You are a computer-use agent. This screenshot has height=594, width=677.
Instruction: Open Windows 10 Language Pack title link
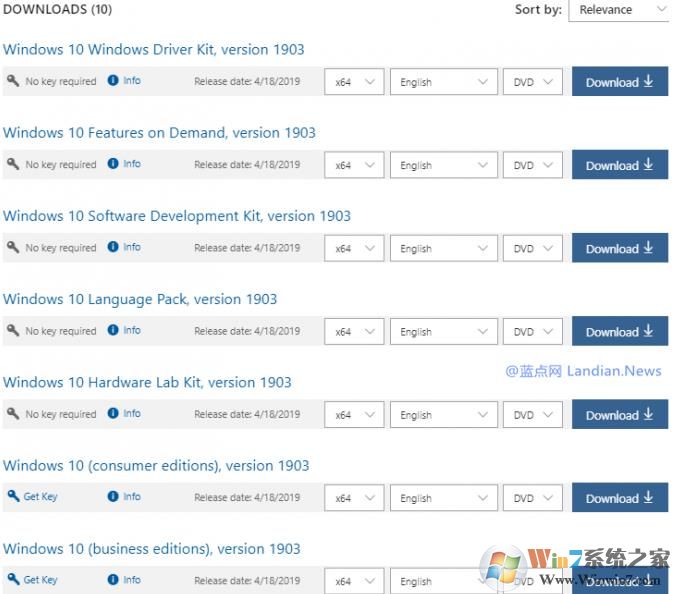click(139, 300)
